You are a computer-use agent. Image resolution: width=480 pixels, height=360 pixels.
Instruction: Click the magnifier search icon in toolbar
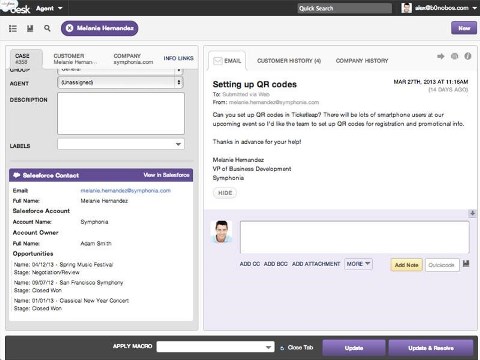coord(47,28)
